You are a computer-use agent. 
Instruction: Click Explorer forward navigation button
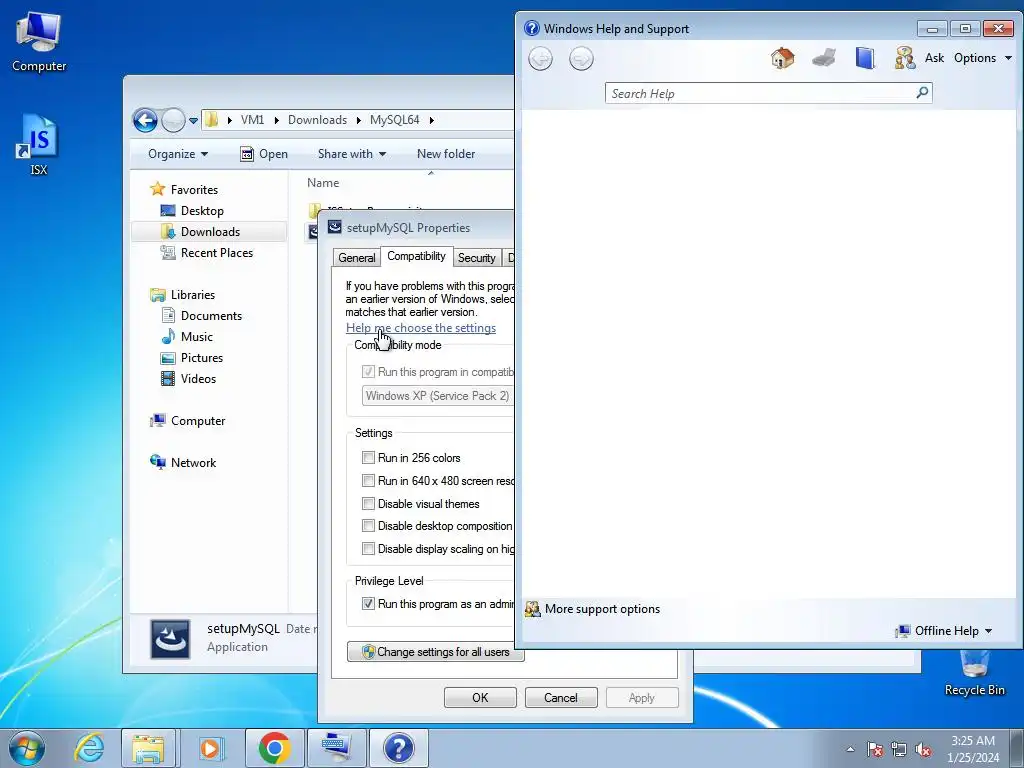173,120
